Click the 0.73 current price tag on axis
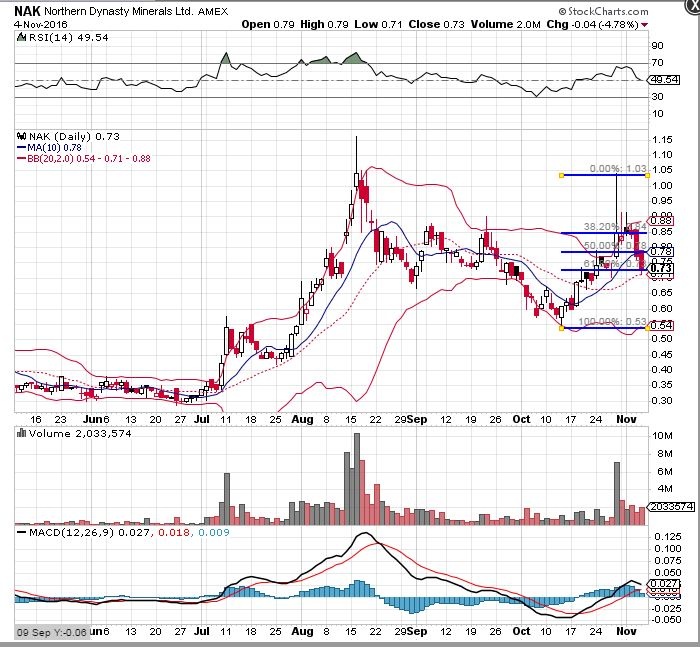 [661, 268]
